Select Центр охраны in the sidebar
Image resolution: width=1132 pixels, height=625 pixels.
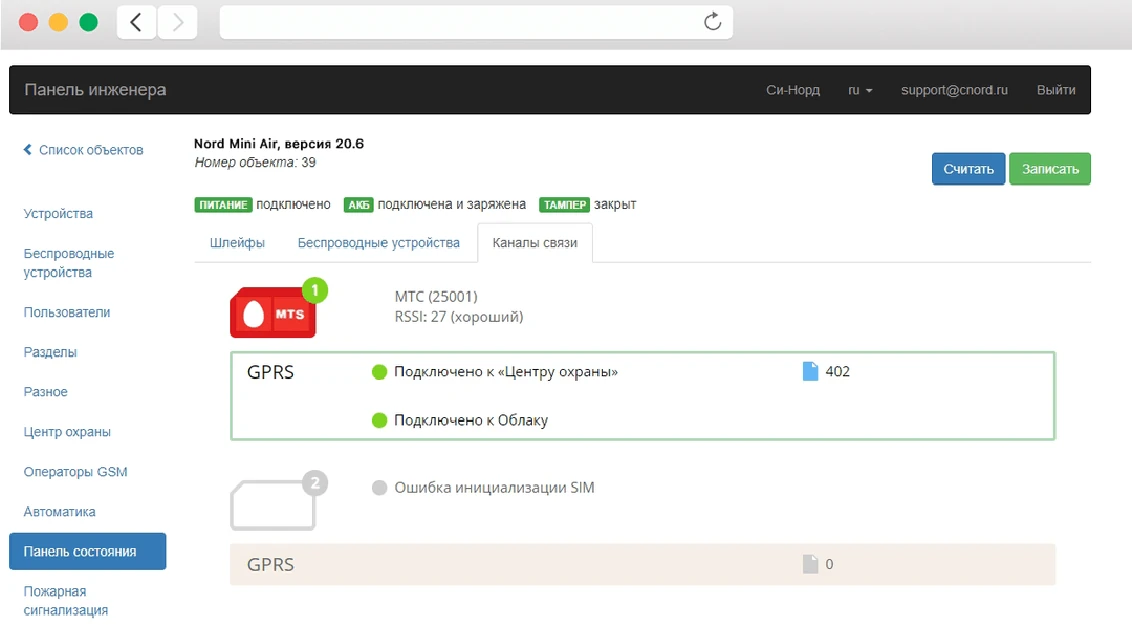67,432
